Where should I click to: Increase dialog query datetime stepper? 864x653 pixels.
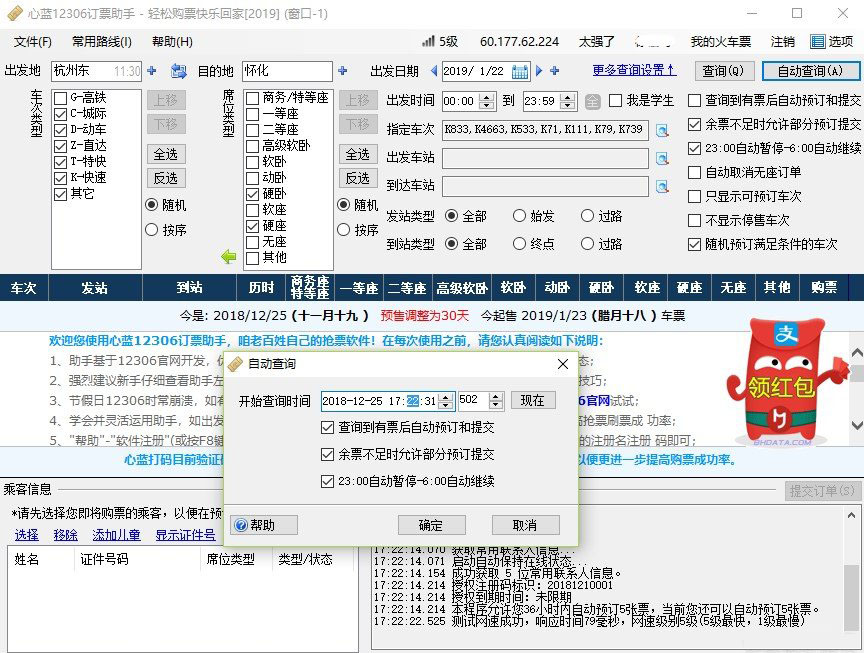point(446,397)
